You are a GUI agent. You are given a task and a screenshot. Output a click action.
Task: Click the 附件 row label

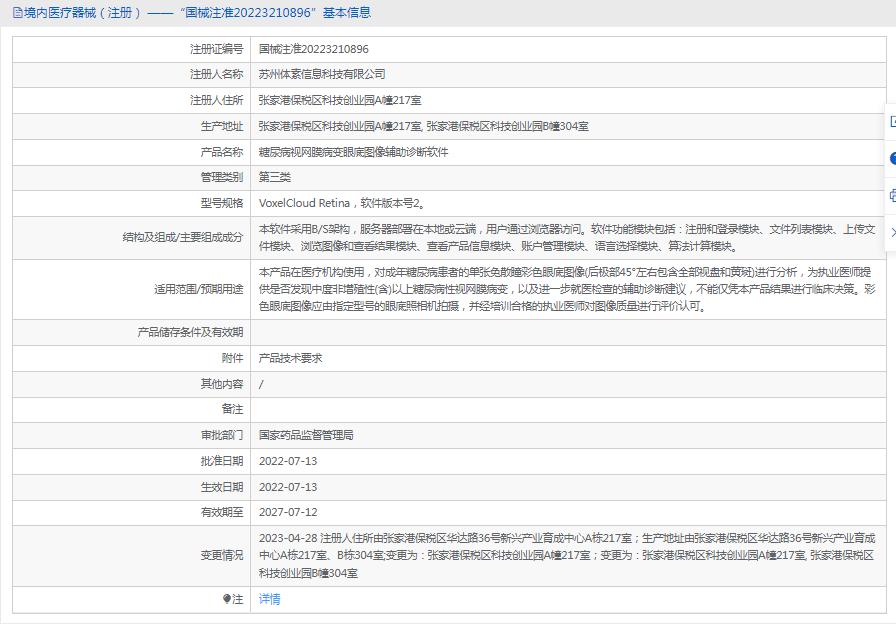pyautogui.click(x=233, y=358)
